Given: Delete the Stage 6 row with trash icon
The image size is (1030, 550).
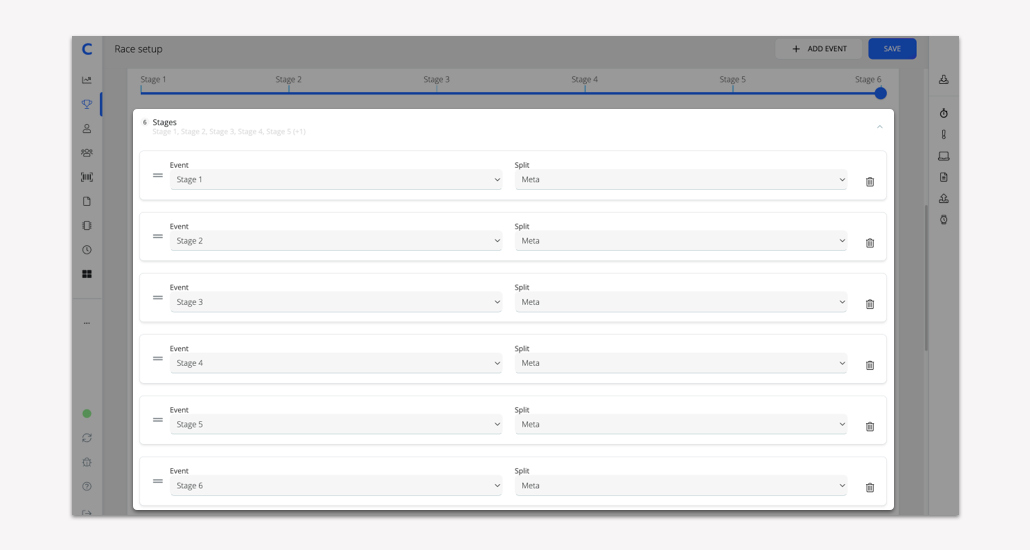Looking at the screenshot, I should click(x=870, y=488).
